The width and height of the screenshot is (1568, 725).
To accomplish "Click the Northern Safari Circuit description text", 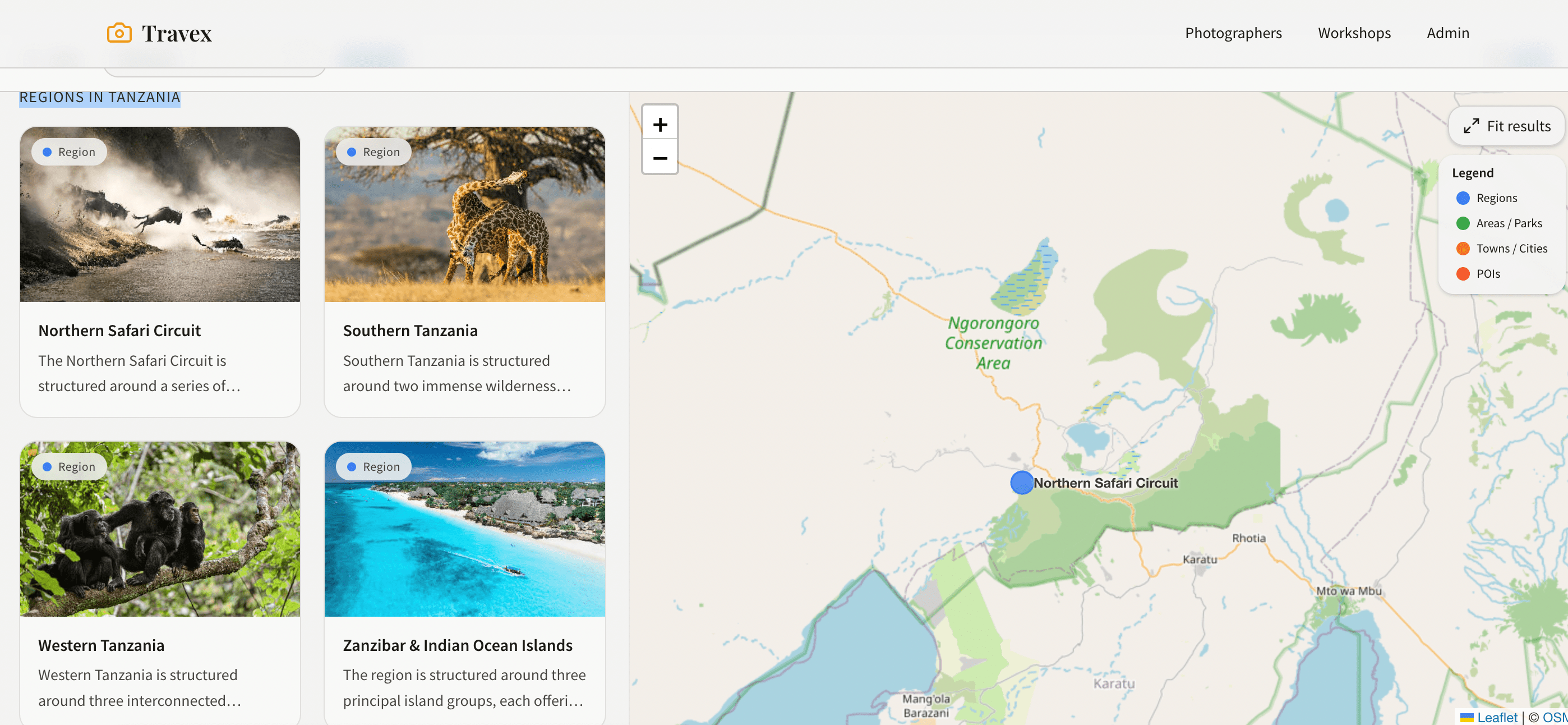I will (140, 374).
